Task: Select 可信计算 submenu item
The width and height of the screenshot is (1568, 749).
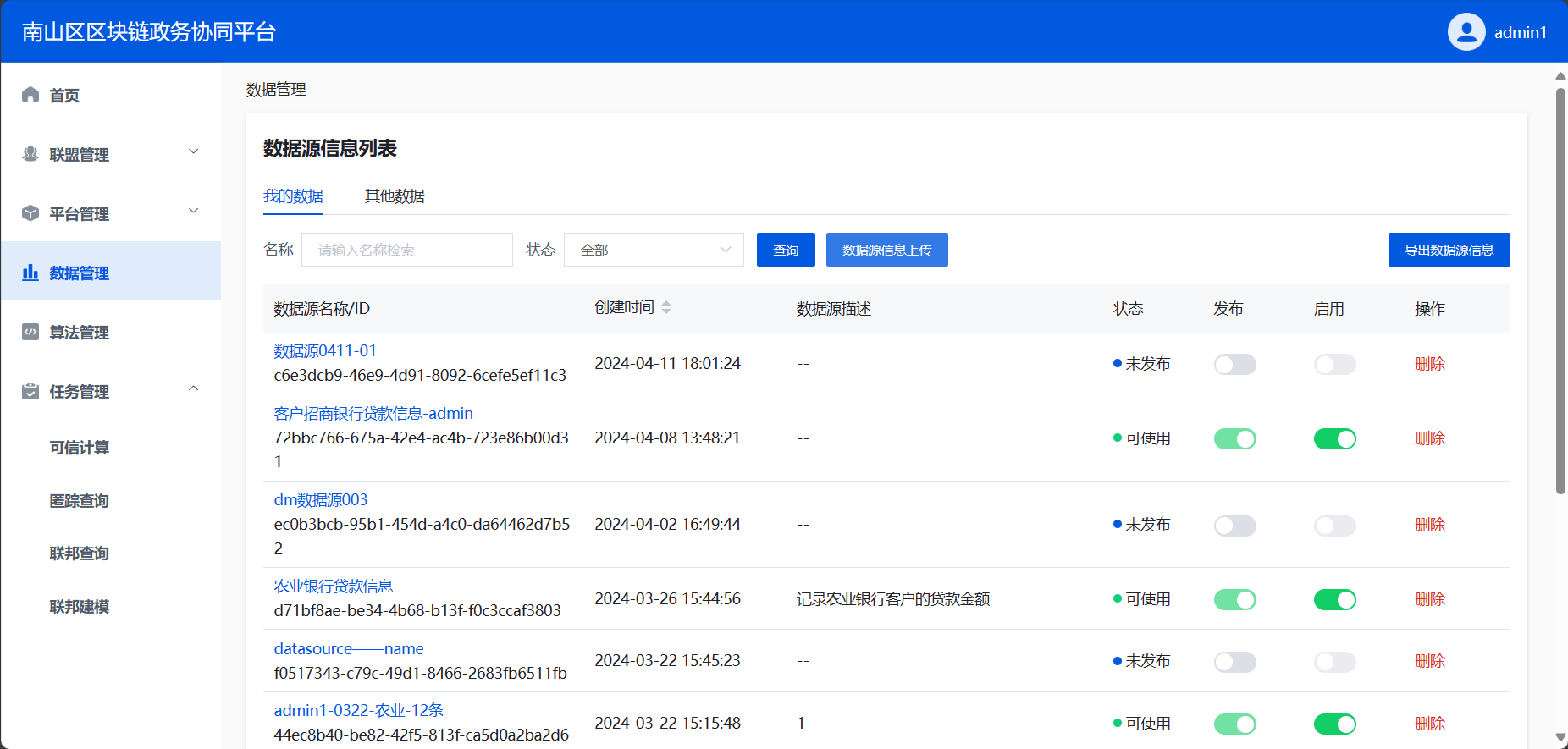Action: tap(80, 448)
